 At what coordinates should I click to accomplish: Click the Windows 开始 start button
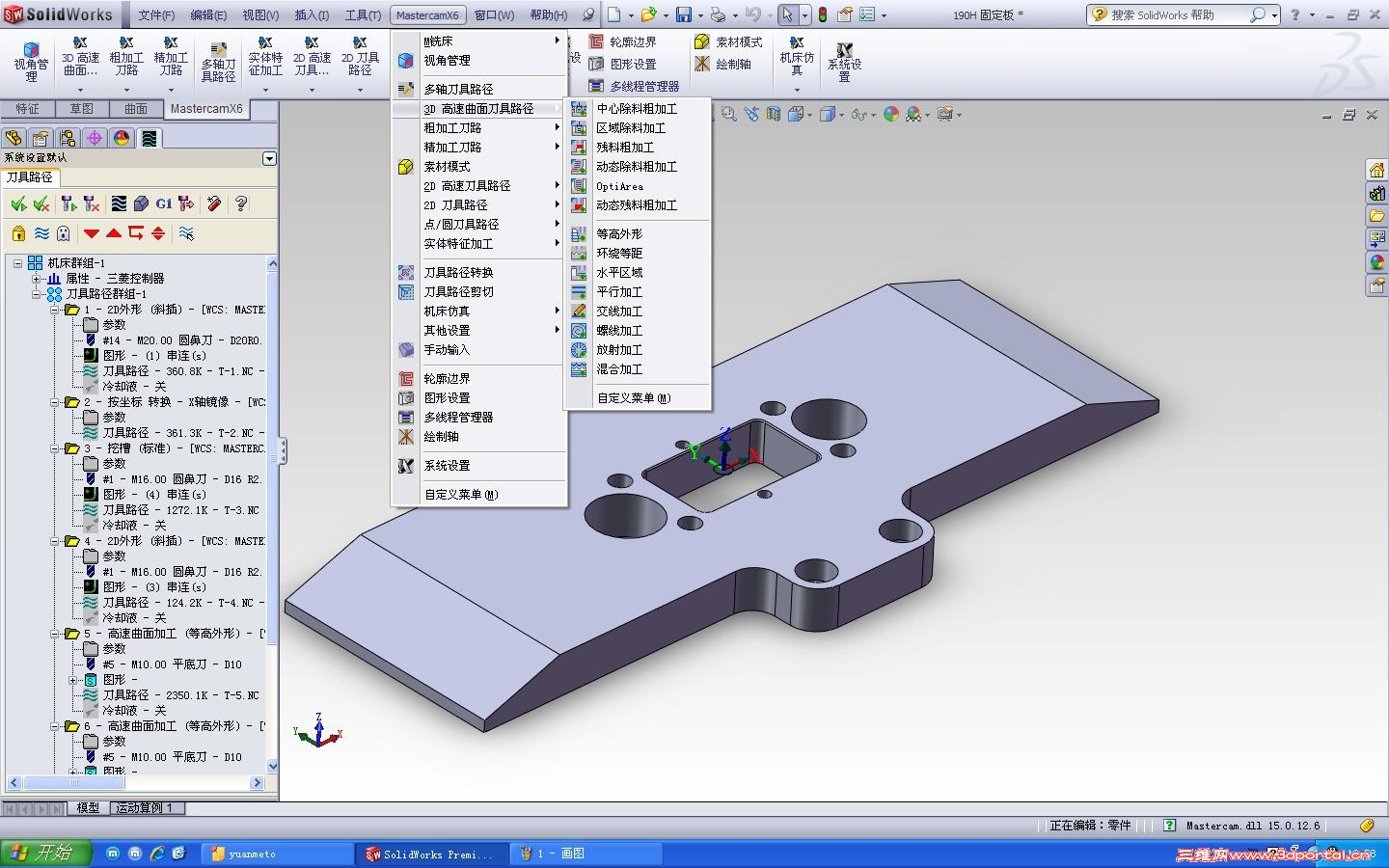(x=45, y=854)
